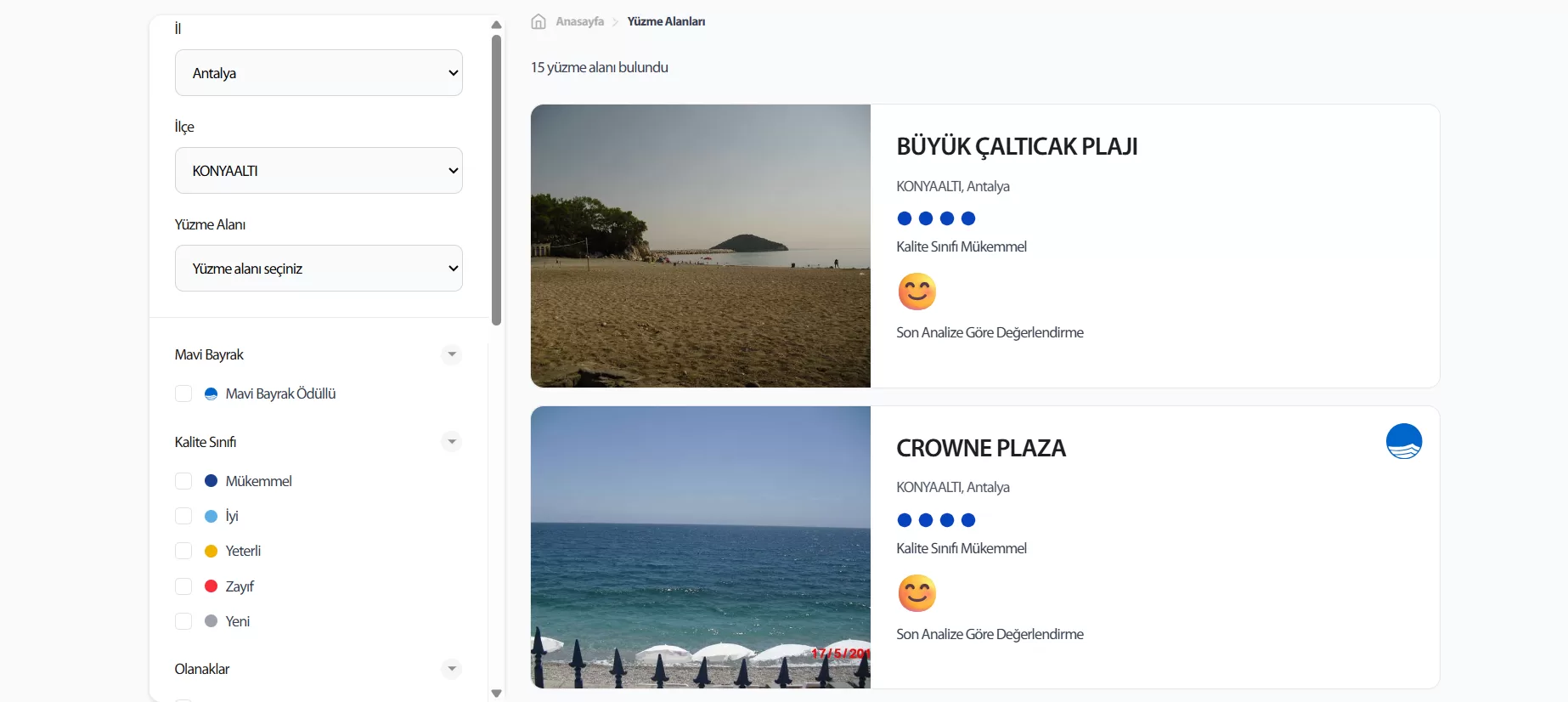Click sidebar scroll up arrow

tap(497, 25)
